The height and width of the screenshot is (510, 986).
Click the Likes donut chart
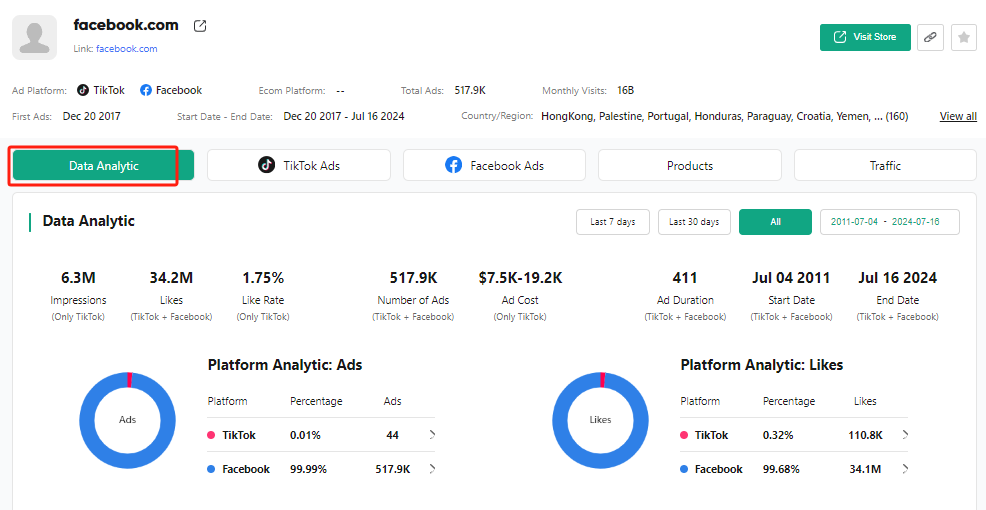601,419
